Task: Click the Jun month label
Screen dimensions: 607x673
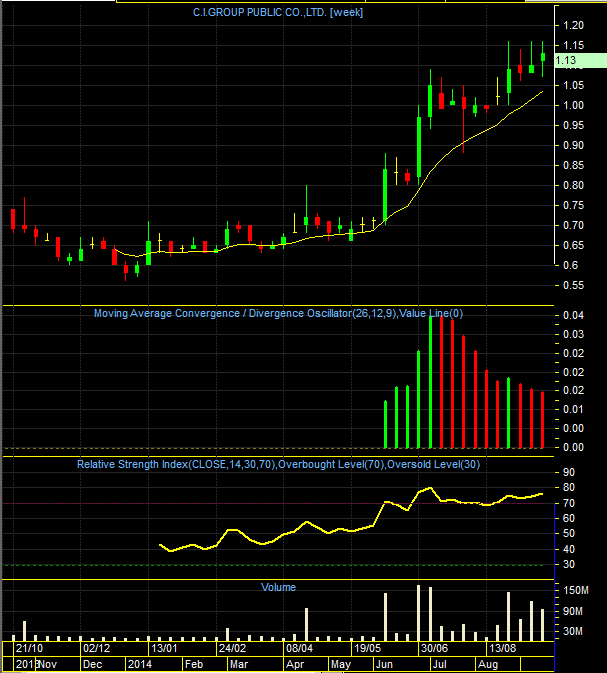Action: (x=384, y=664)
